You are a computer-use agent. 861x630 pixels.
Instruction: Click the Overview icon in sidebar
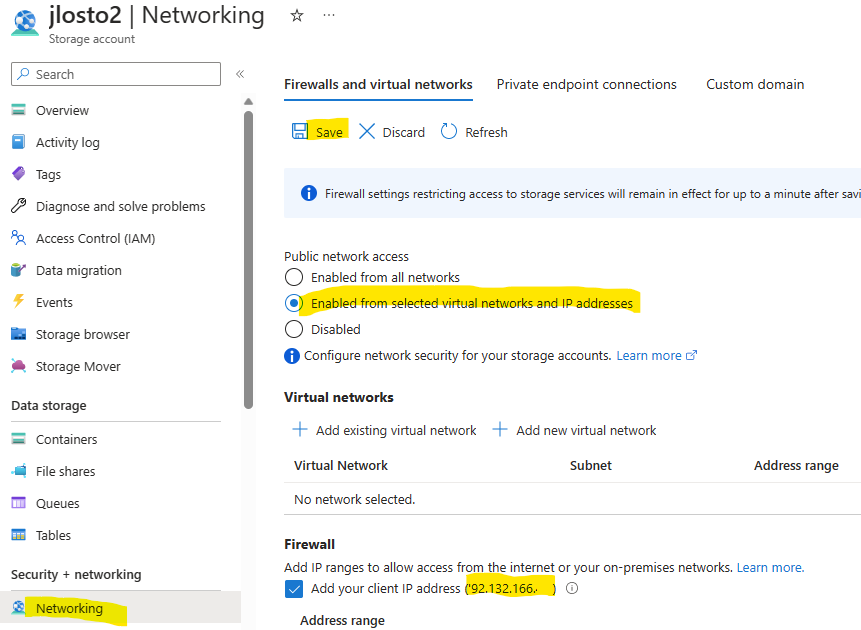point(19,110)
